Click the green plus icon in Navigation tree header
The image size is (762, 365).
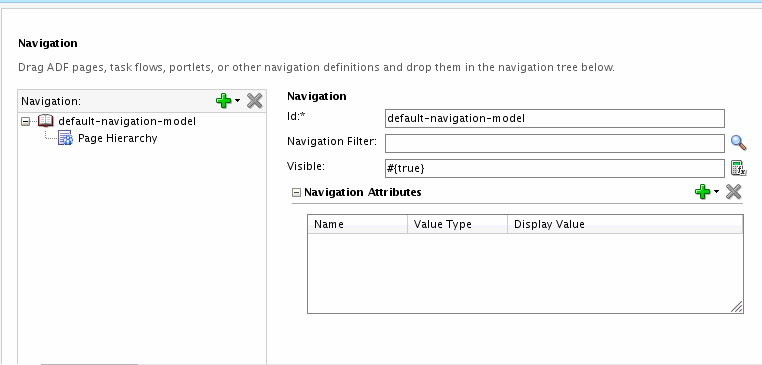tap(223, 101)
